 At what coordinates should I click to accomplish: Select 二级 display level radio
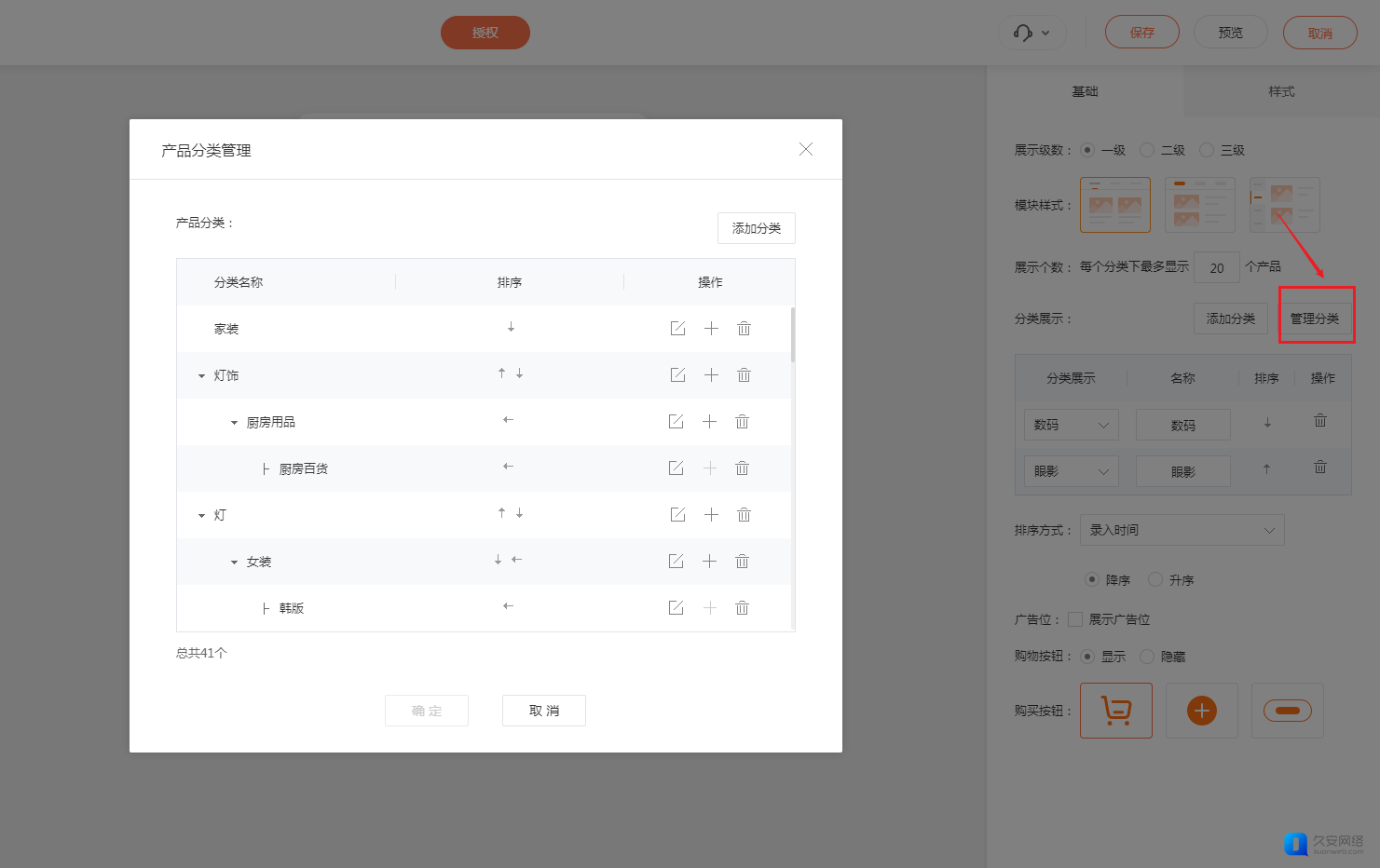coord(1147,150)
